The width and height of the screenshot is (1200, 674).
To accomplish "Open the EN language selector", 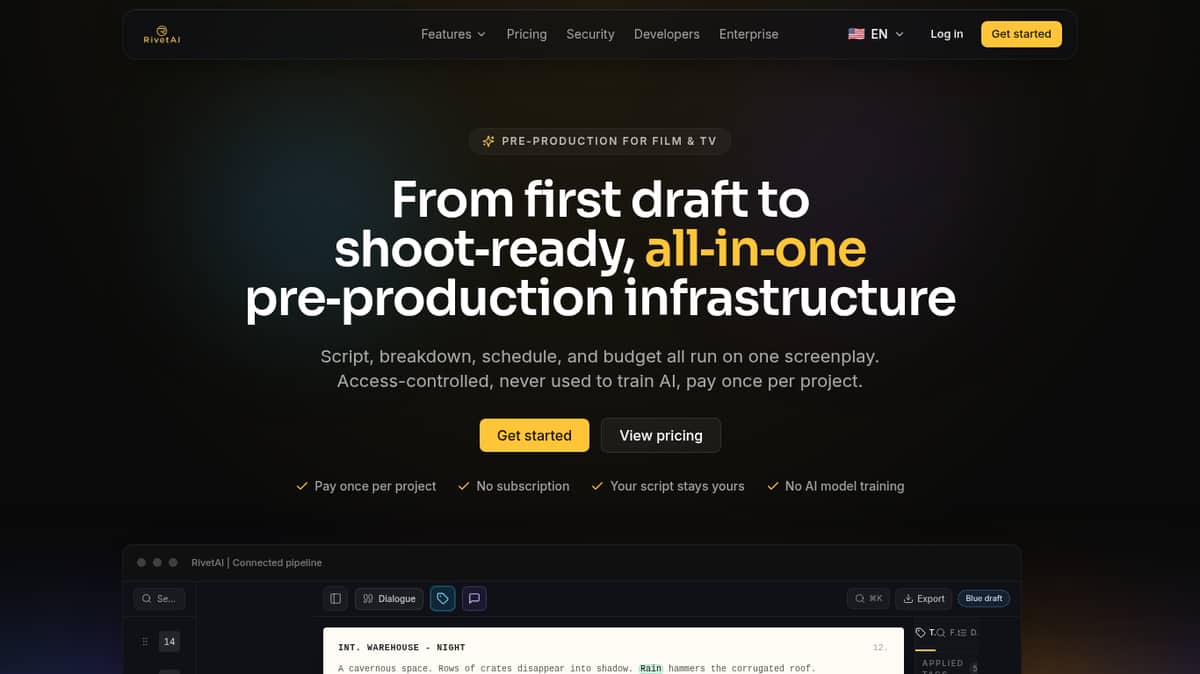I will 876,34.
